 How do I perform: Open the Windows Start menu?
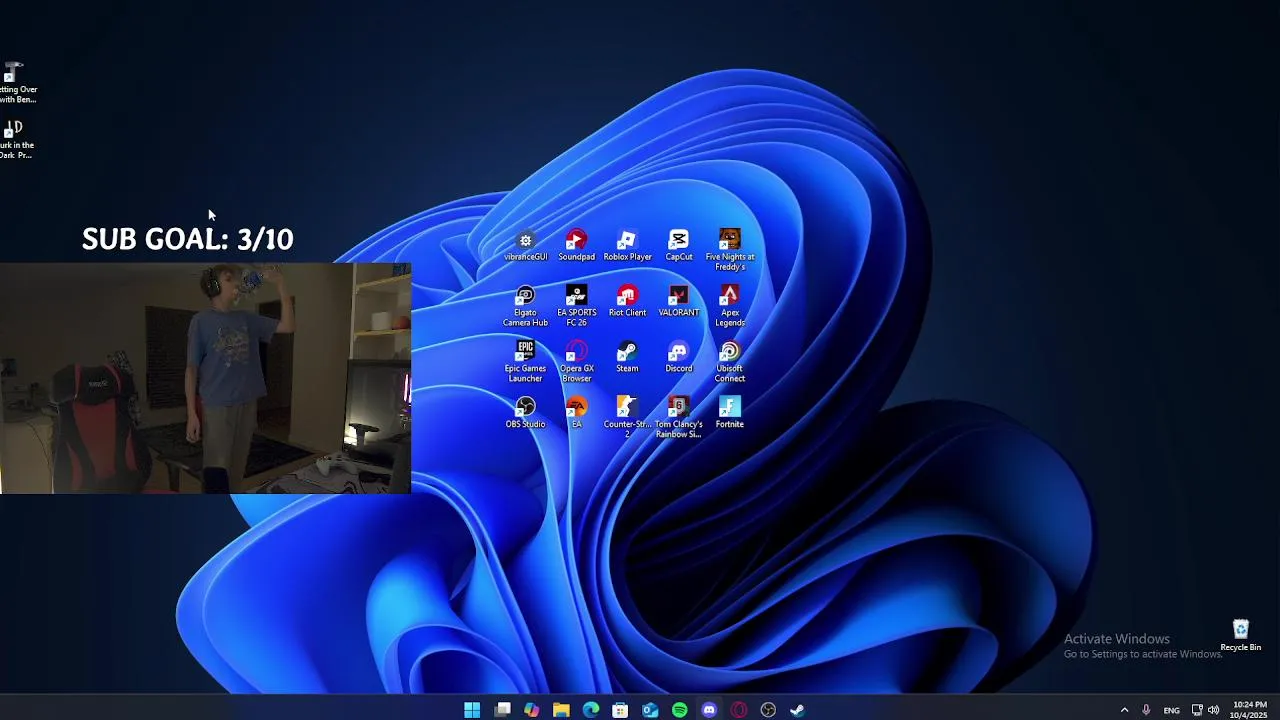click(x=472, y=710)
